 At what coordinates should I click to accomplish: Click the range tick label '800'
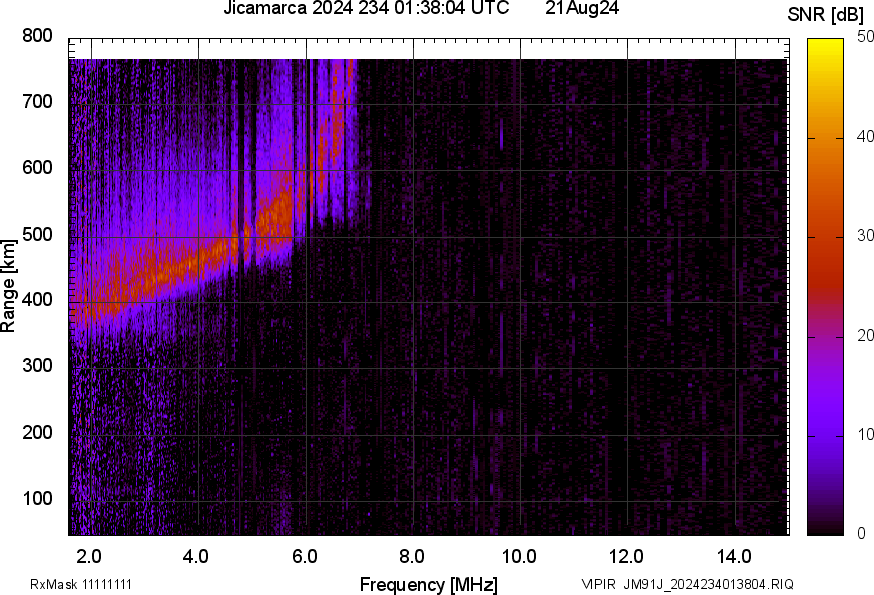37,36
